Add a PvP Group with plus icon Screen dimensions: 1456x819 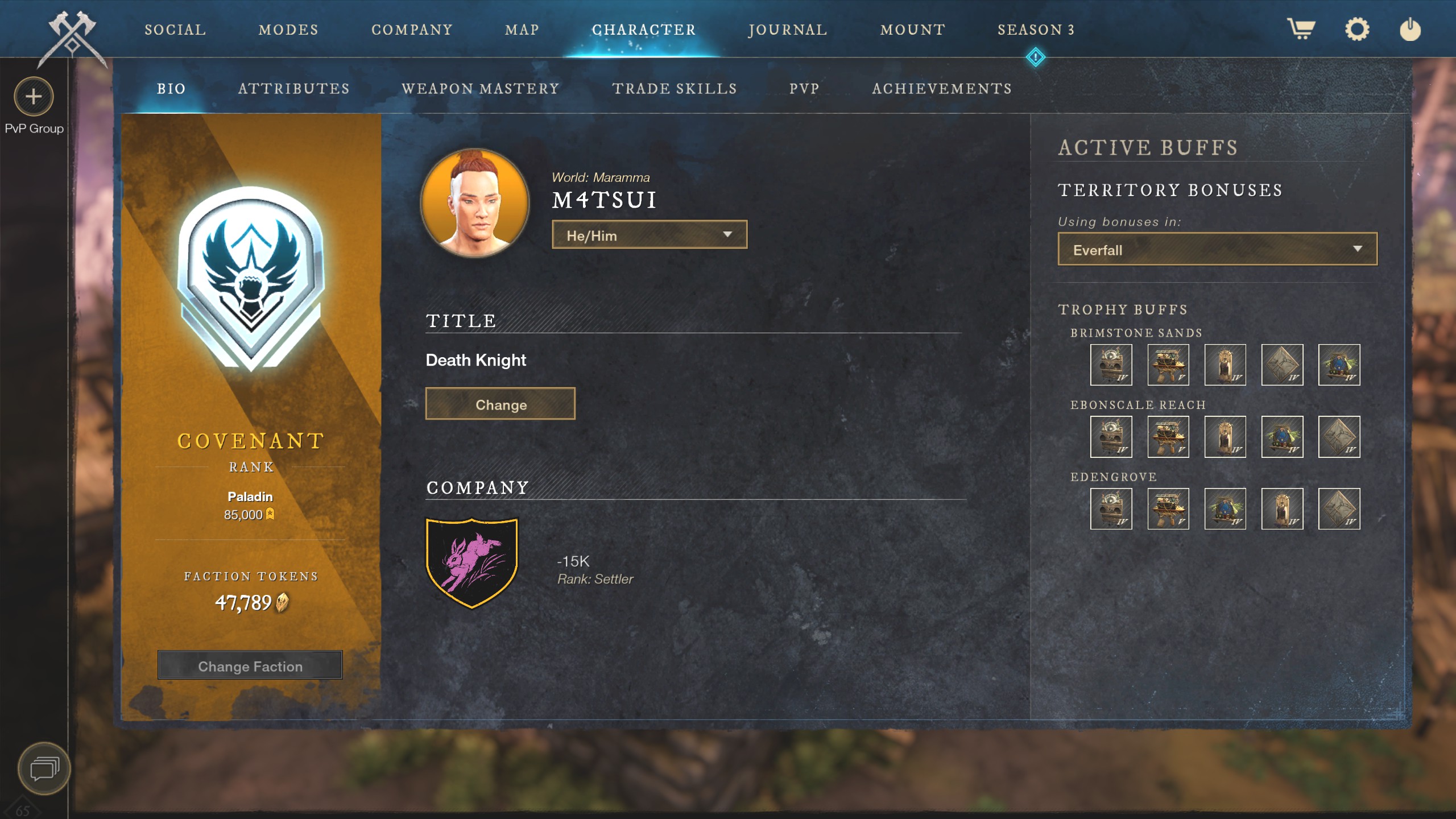[x=34, y=96]
